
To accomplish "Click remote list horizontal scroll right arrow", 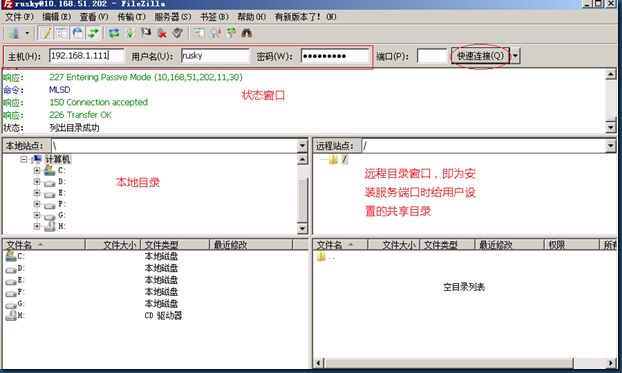I will [611, 363].
